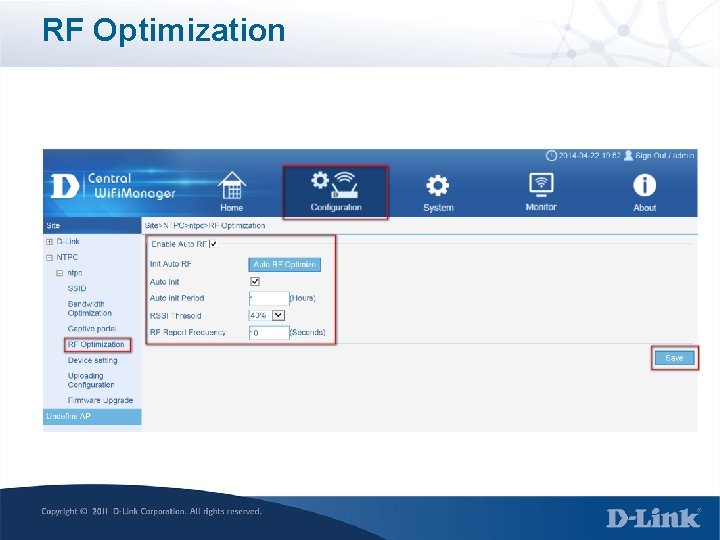Select Device setting in the sidebar

click(x=92, y=360)
